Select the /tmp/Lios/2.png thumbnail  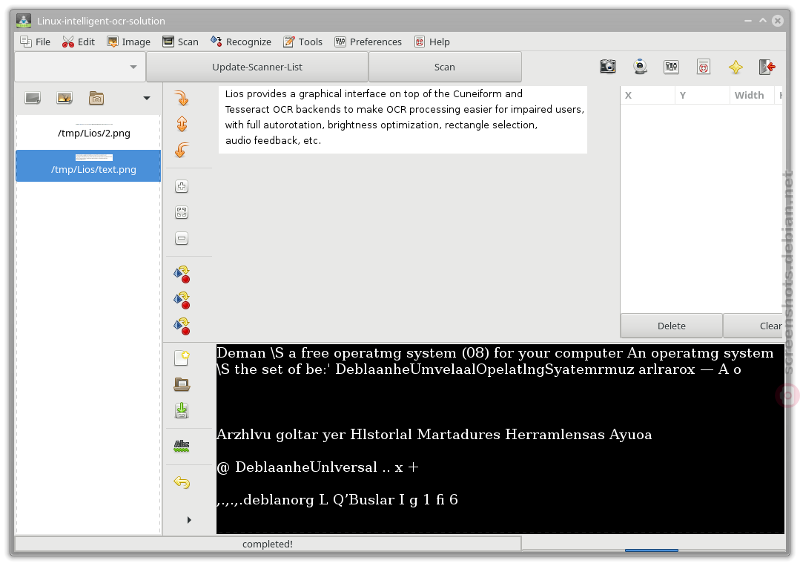88,131
